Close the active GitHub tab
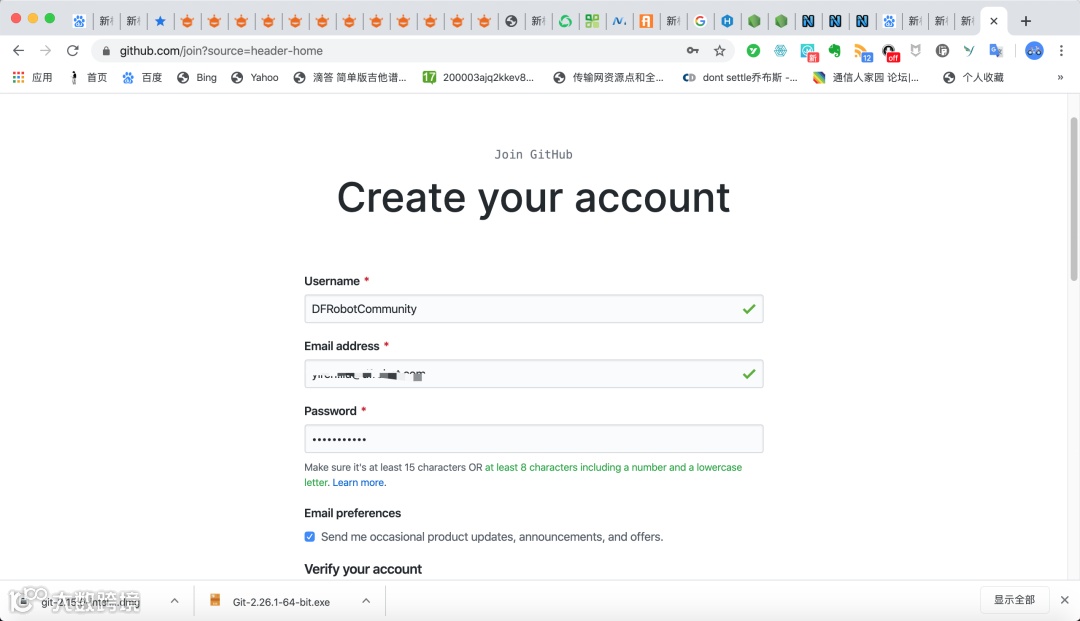This screenshot has height=621, width=1080. (x=993, y=21)
